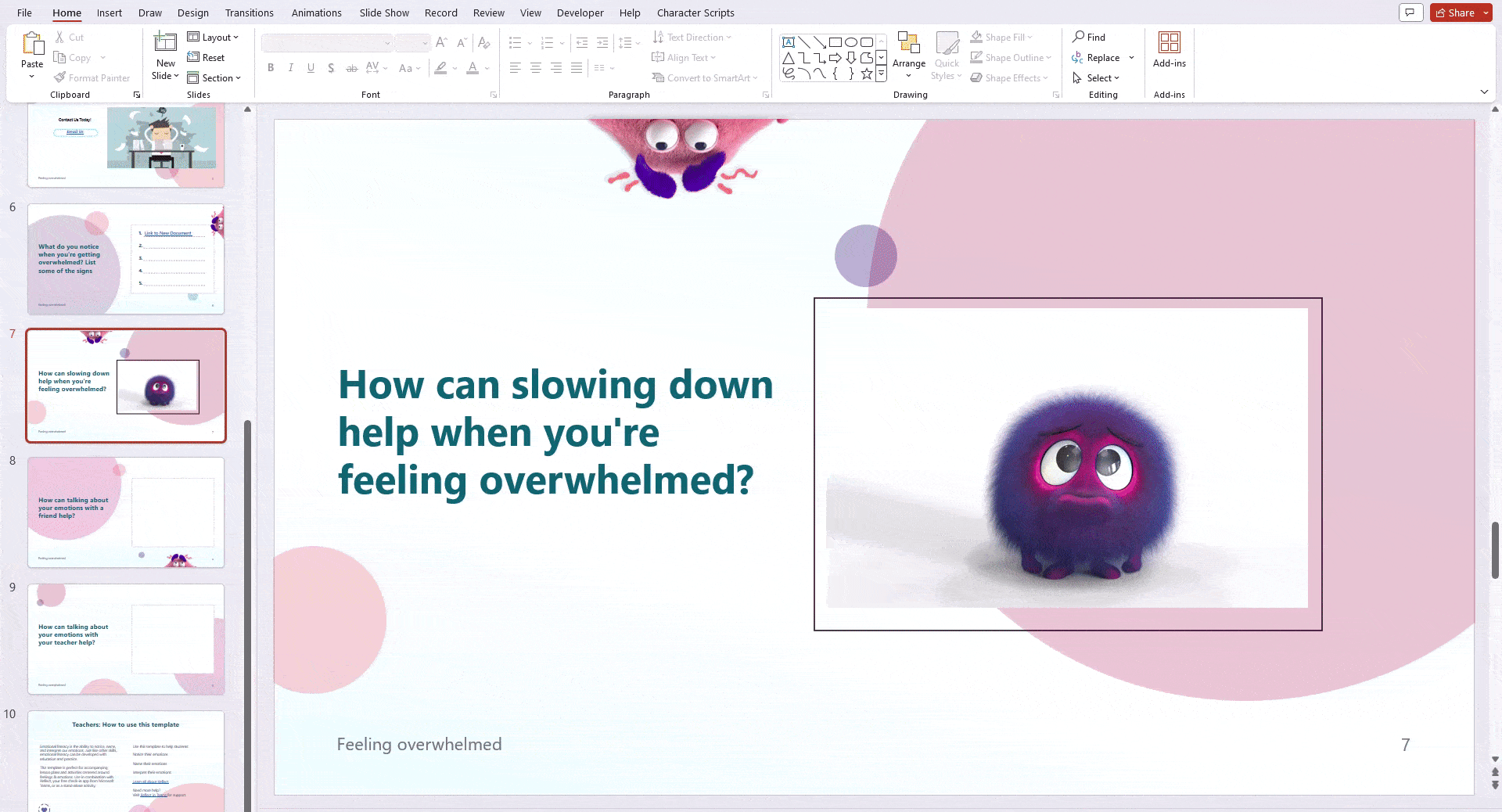Viewport: 1502px width, 812px height.
Task: Pick the Font Color red swatch
Action: pos(472,71)
